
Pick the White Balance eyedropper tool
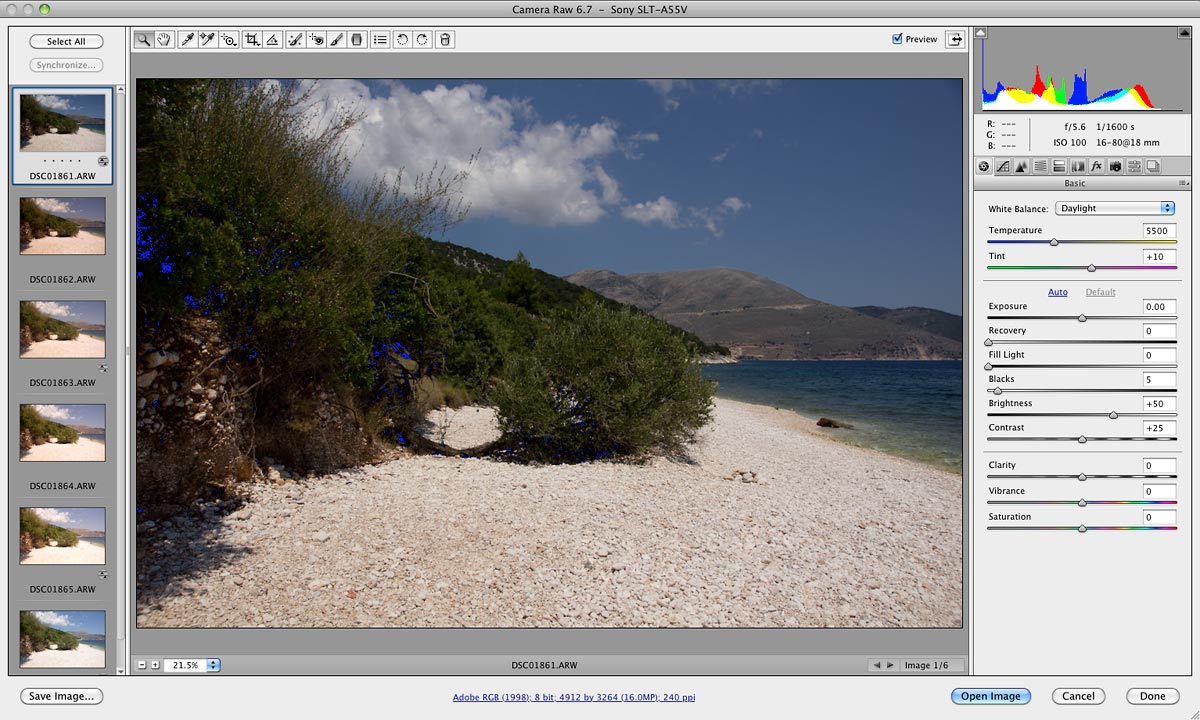187,40
